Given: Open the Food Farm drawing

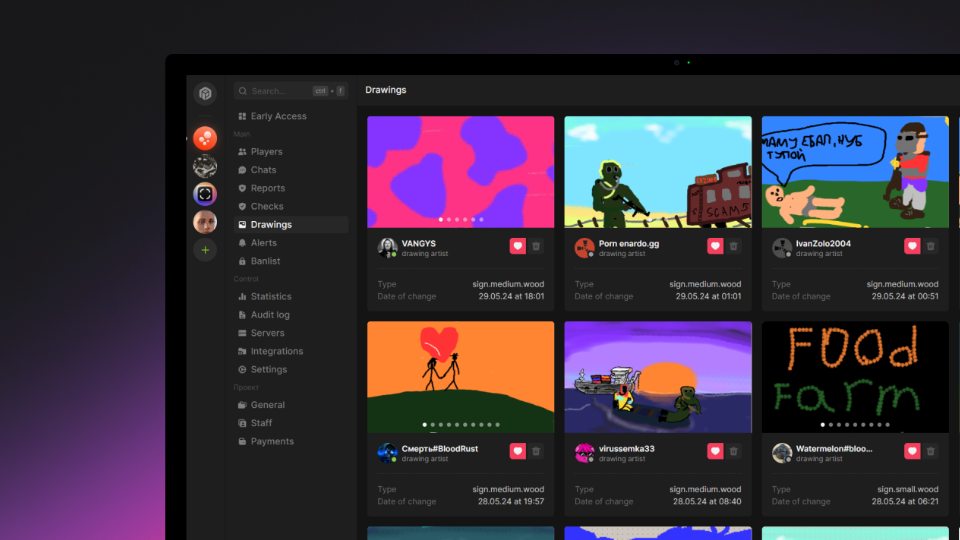Looking at the screenshot, I should 855,377.
